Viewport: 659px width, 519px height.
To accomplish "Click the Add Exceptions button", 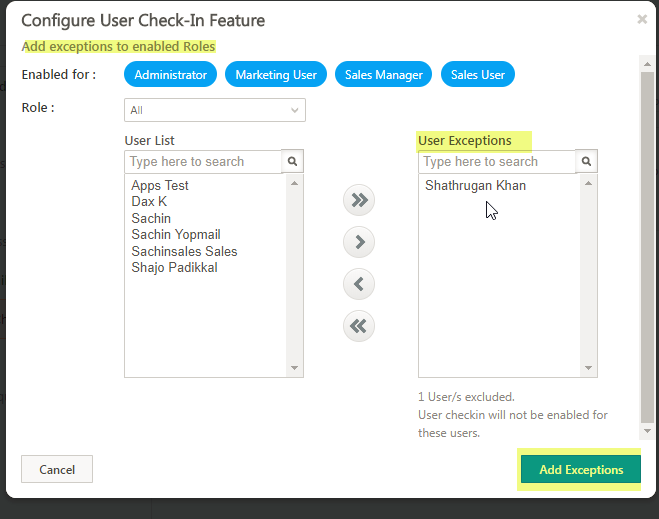I will 580,470.
